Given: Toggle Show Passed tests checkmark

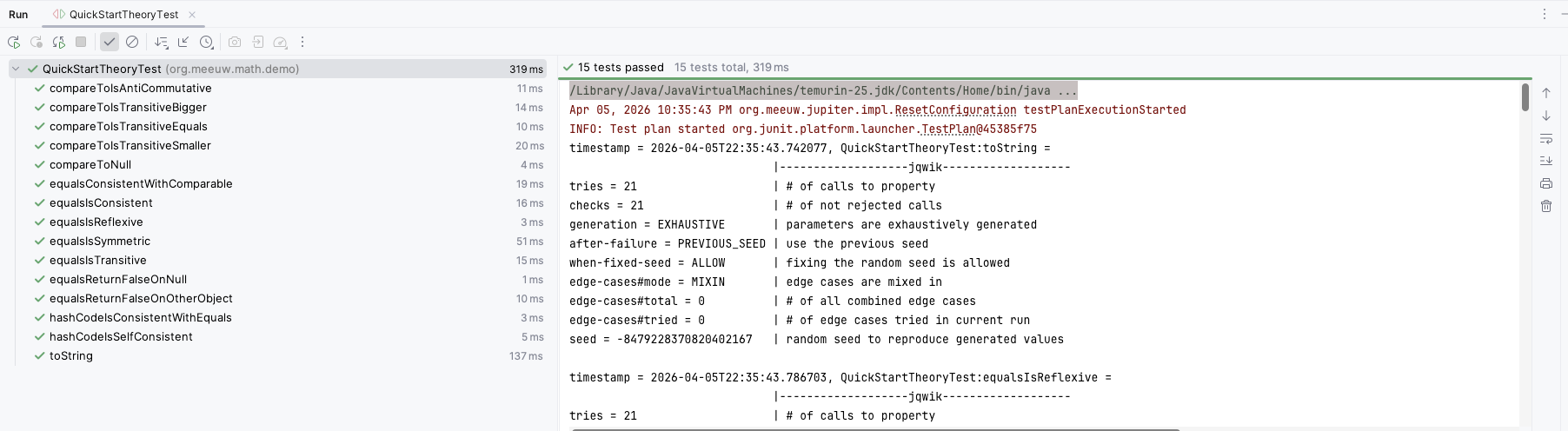Looking at the screenshot, I should [x=110, y=42].
